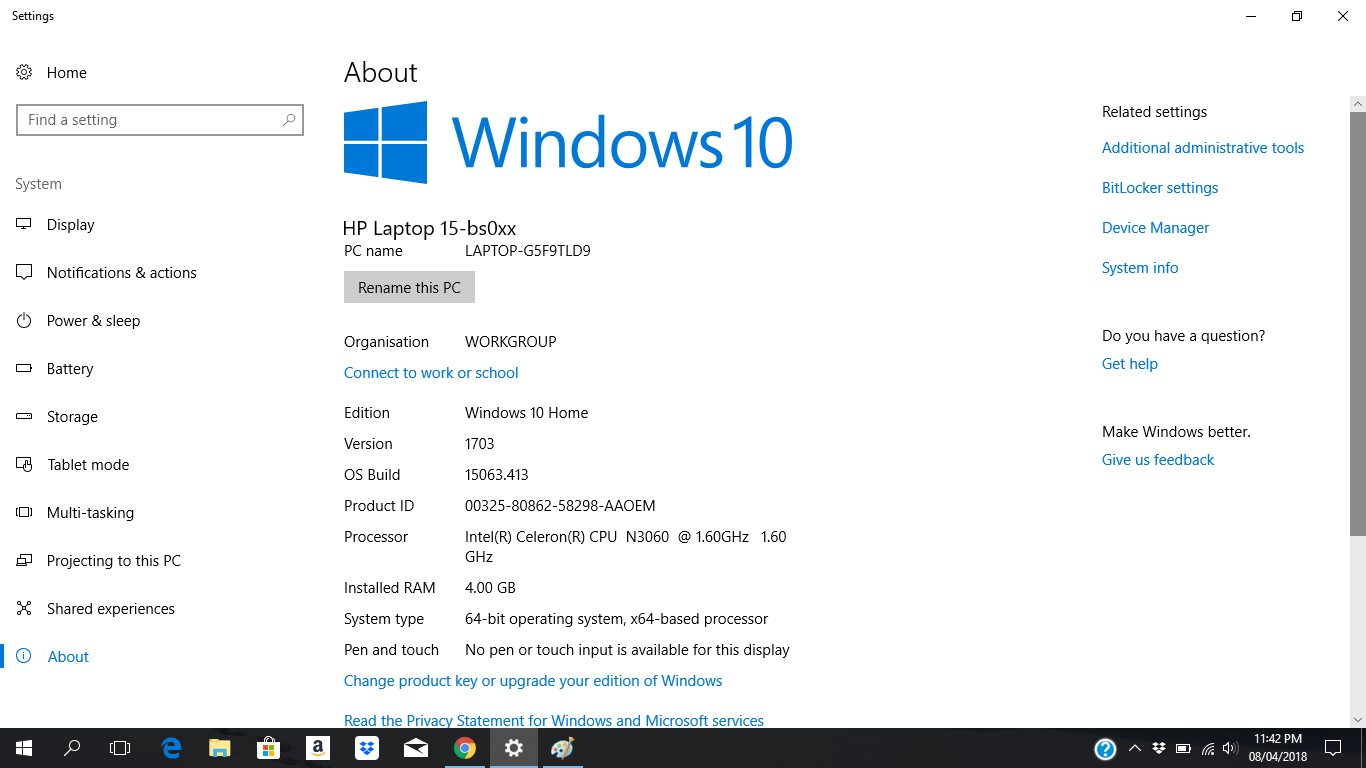Image resolution: width=1366 pixels, height=768 pixels.
Task: Open Device Manager from Related settings
Action: pyautogui.click(x=1155, y=227)
